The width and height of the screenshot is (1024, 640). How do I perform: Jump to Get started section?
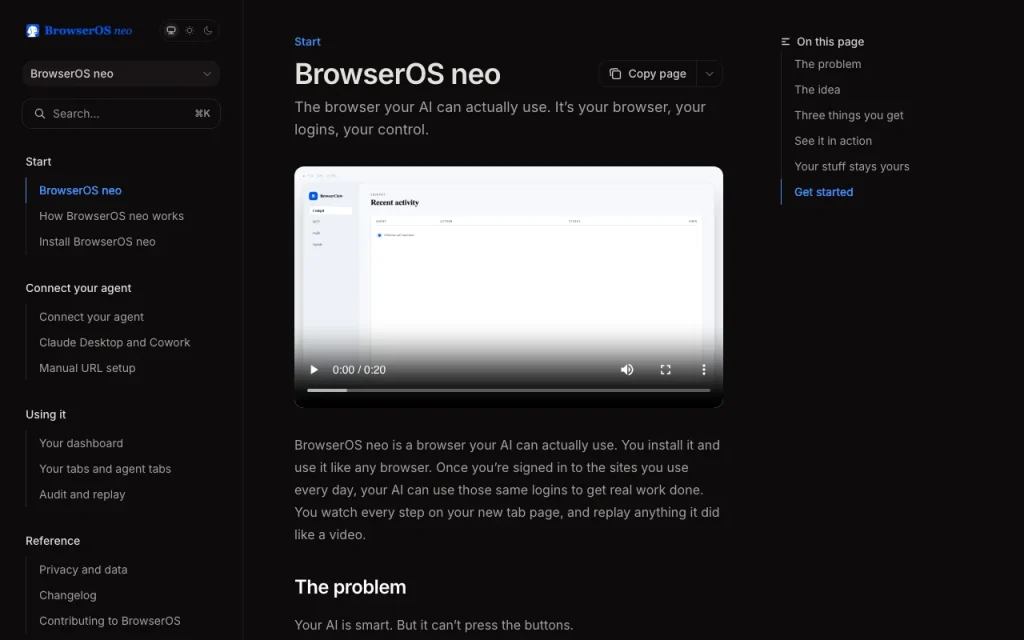[824, 192]
